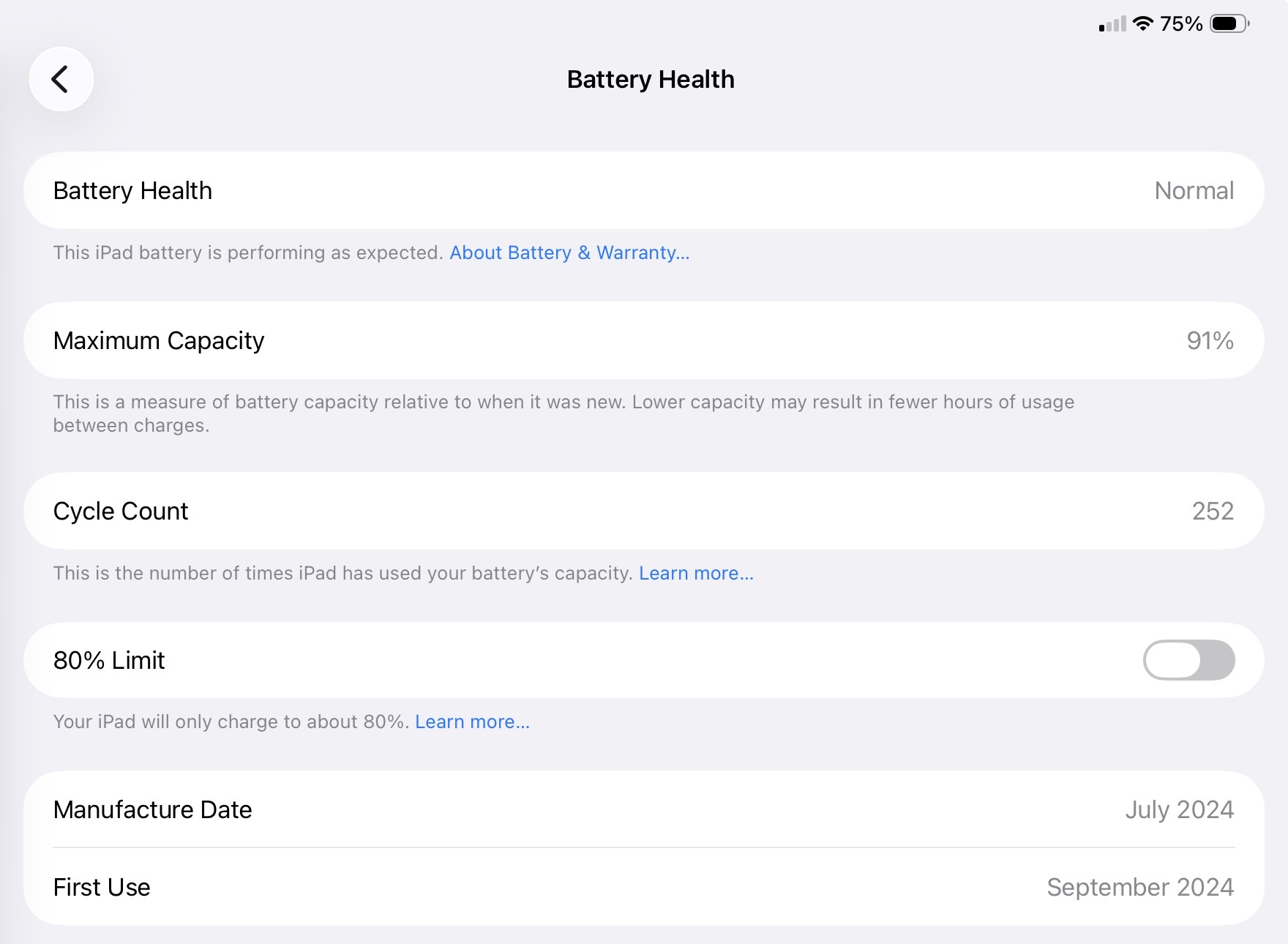The height and width of the screenshot is (944, 1288).
Task: Tap the Battery Health row
Action: pyautogui.click(x=644, y=190)
